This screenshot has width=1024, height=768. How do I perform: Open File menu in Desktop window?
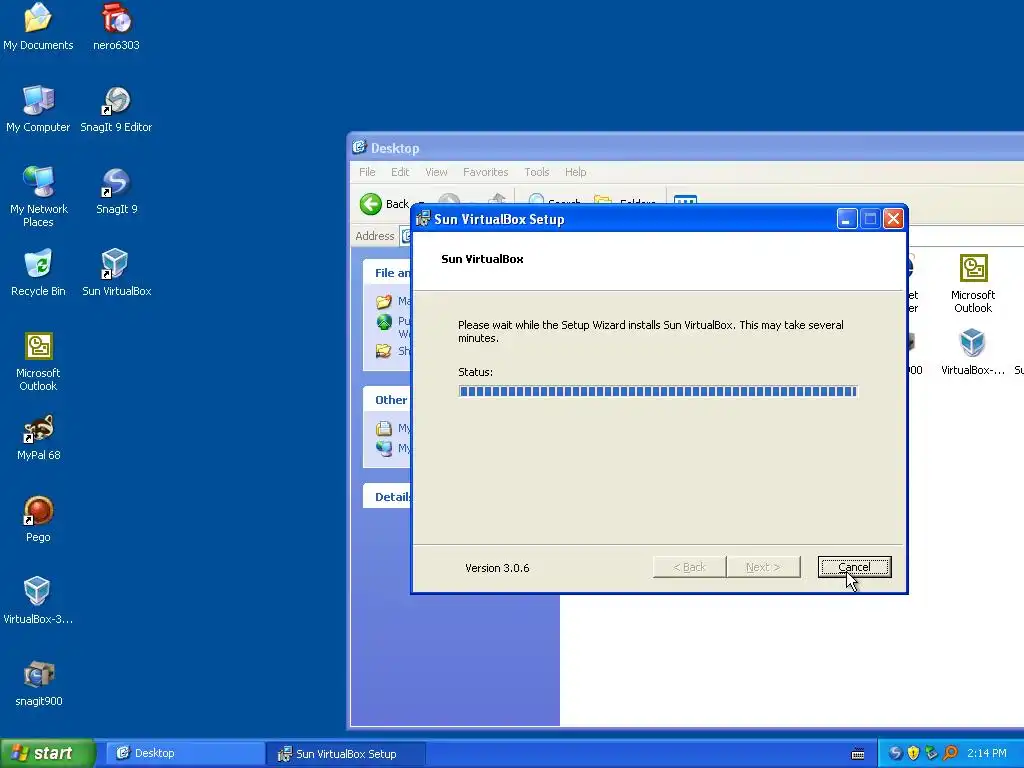point(367,172)
